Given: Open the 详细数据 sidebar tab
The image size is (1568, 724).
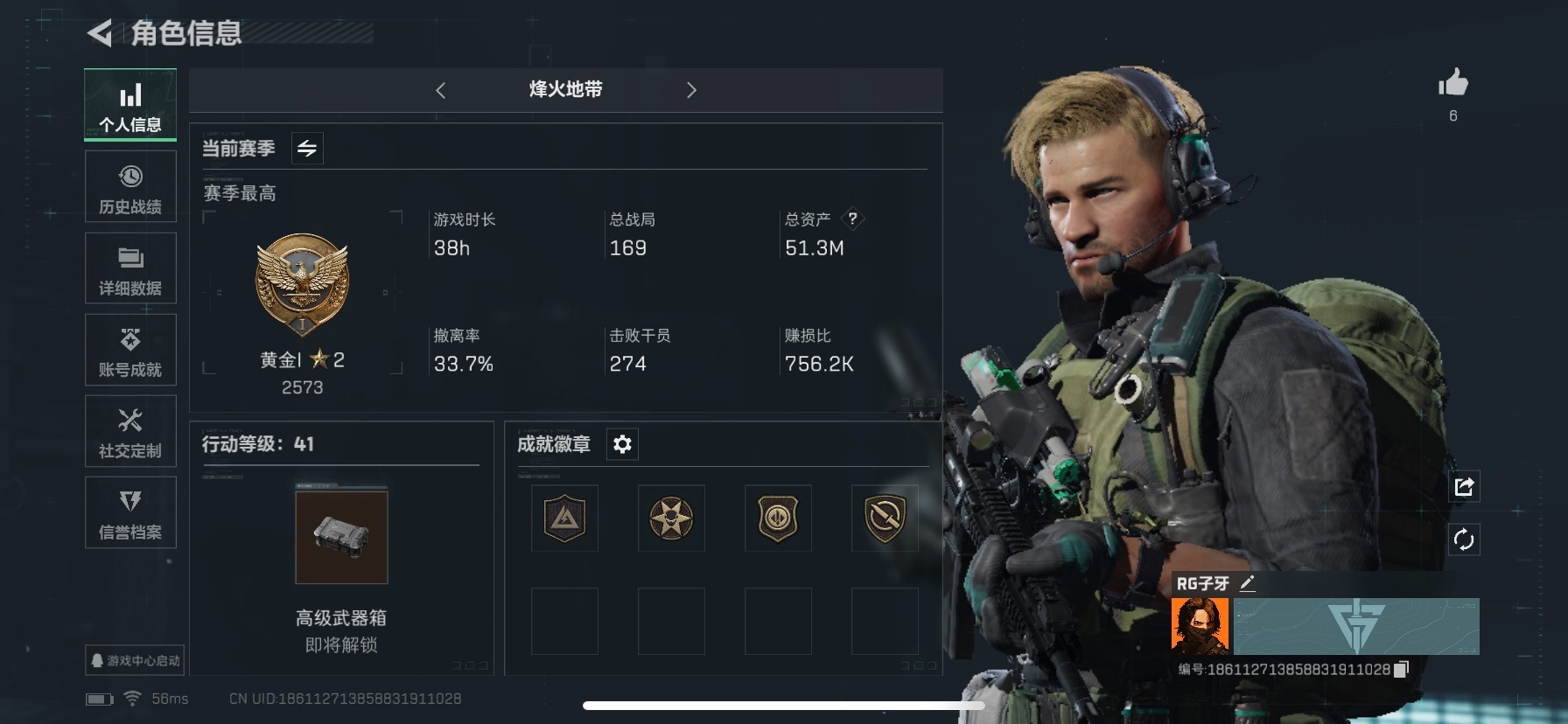Looking at the screenshot, I should tap(130, 268).
